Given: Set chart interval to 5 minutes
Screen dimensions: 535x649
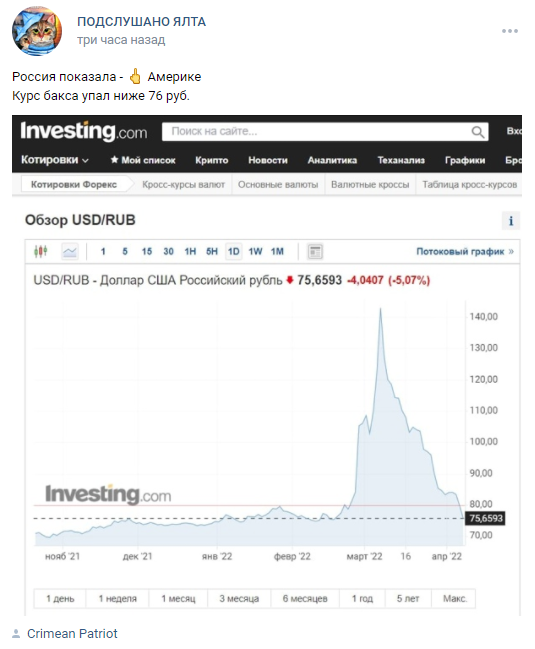Looking at the screenshot, I should click(x=125, y=252).
